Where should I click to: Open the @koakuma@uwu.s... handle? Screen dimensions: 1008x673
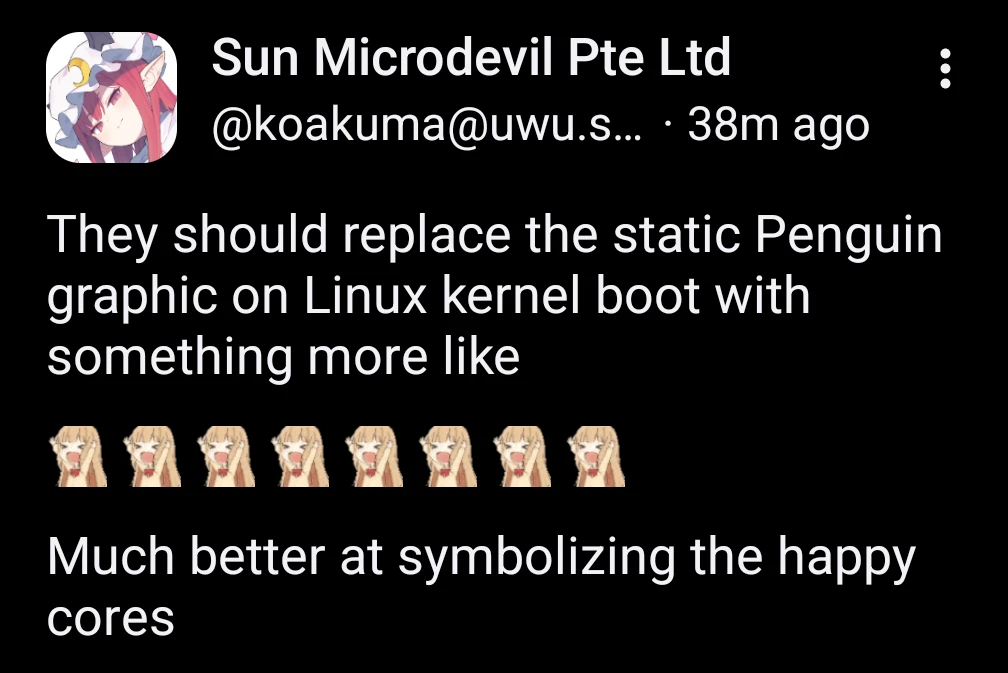(427, 125)
